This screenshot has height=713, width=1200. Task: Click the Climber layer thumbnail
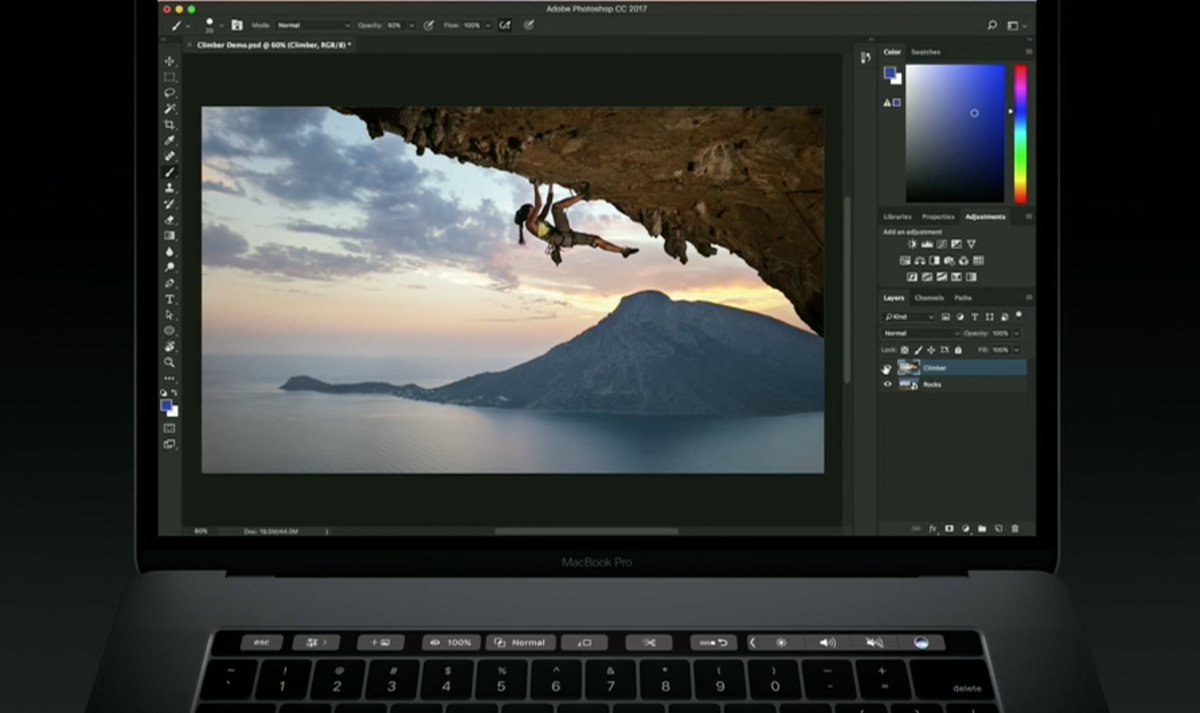909,368
